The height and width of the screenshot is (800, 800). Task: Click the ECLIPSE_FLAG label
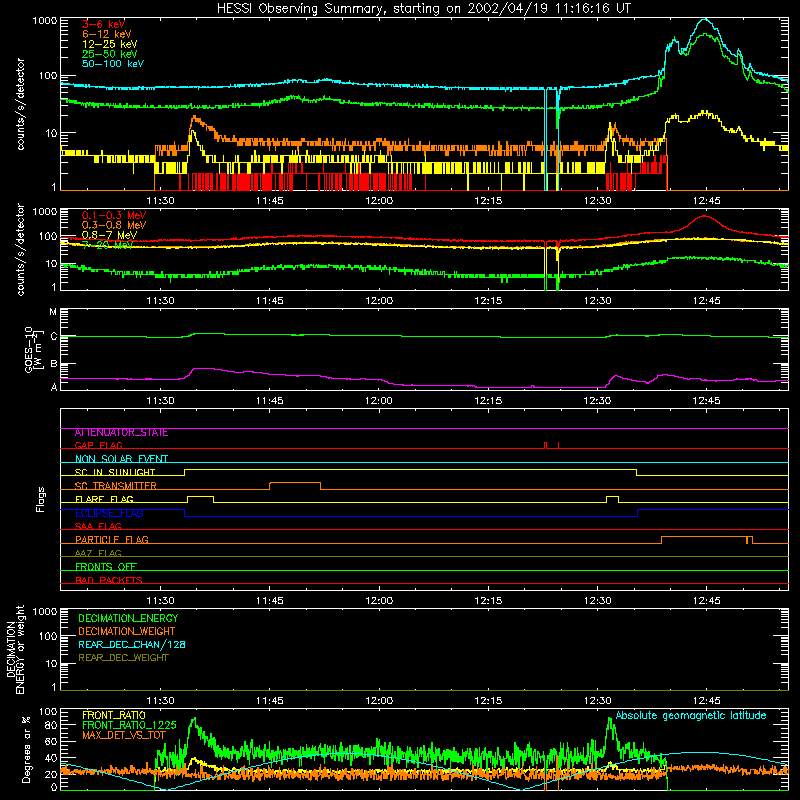[109, 513]
